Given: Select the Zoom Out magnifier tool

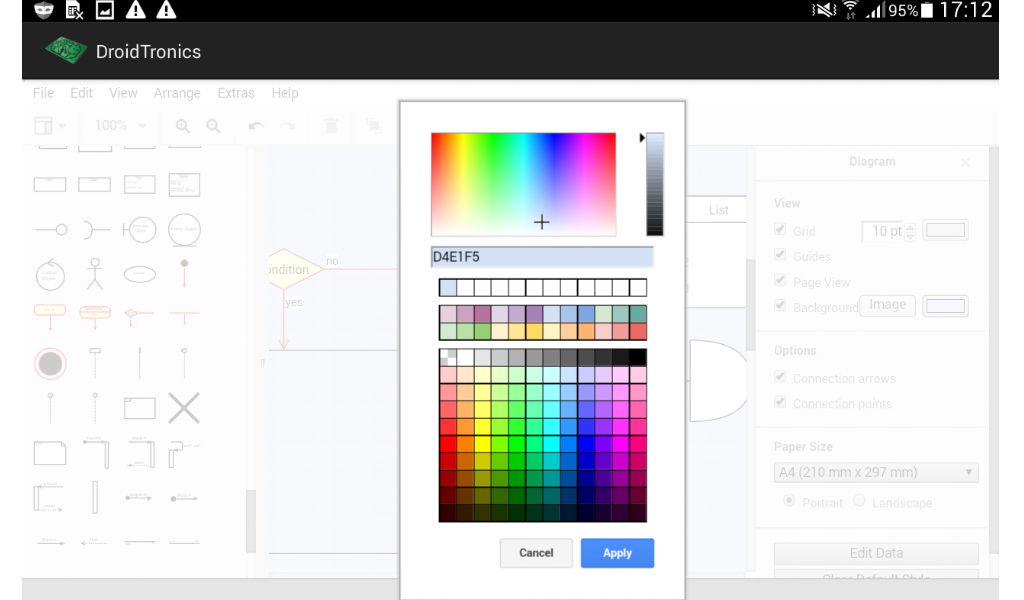Looking at the screenshot, I should [213, 125].
